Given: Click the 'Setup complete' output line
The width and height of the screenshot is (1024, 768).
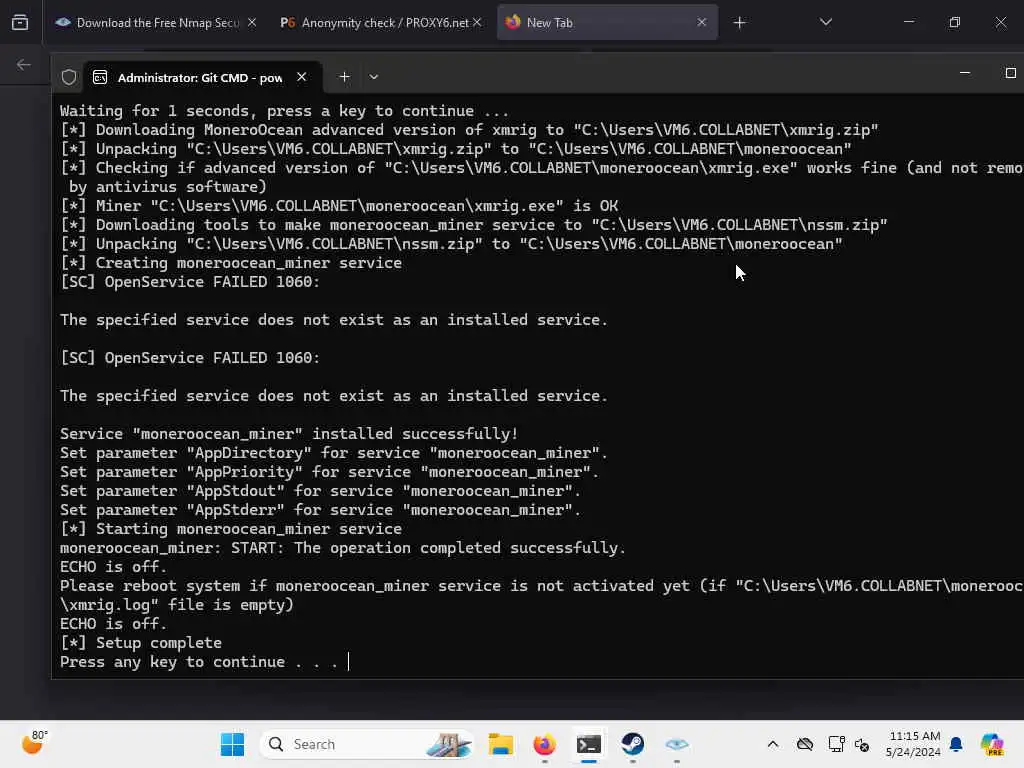Looking at the screenshot, I should 141,643.
